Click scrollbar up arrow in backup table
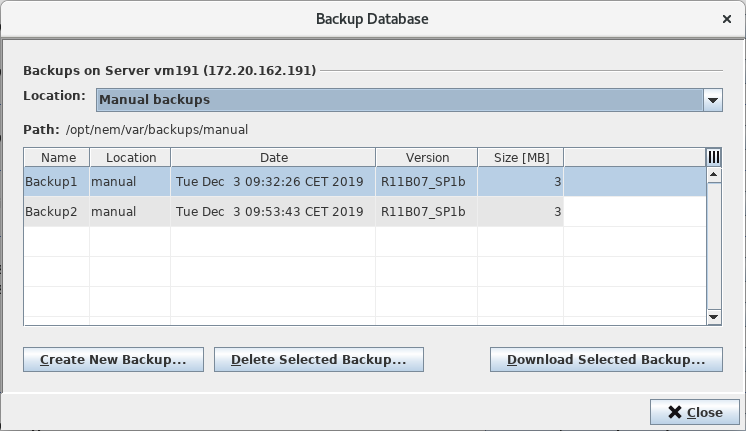This screenshot has height=431, width=746. (714, 174)
